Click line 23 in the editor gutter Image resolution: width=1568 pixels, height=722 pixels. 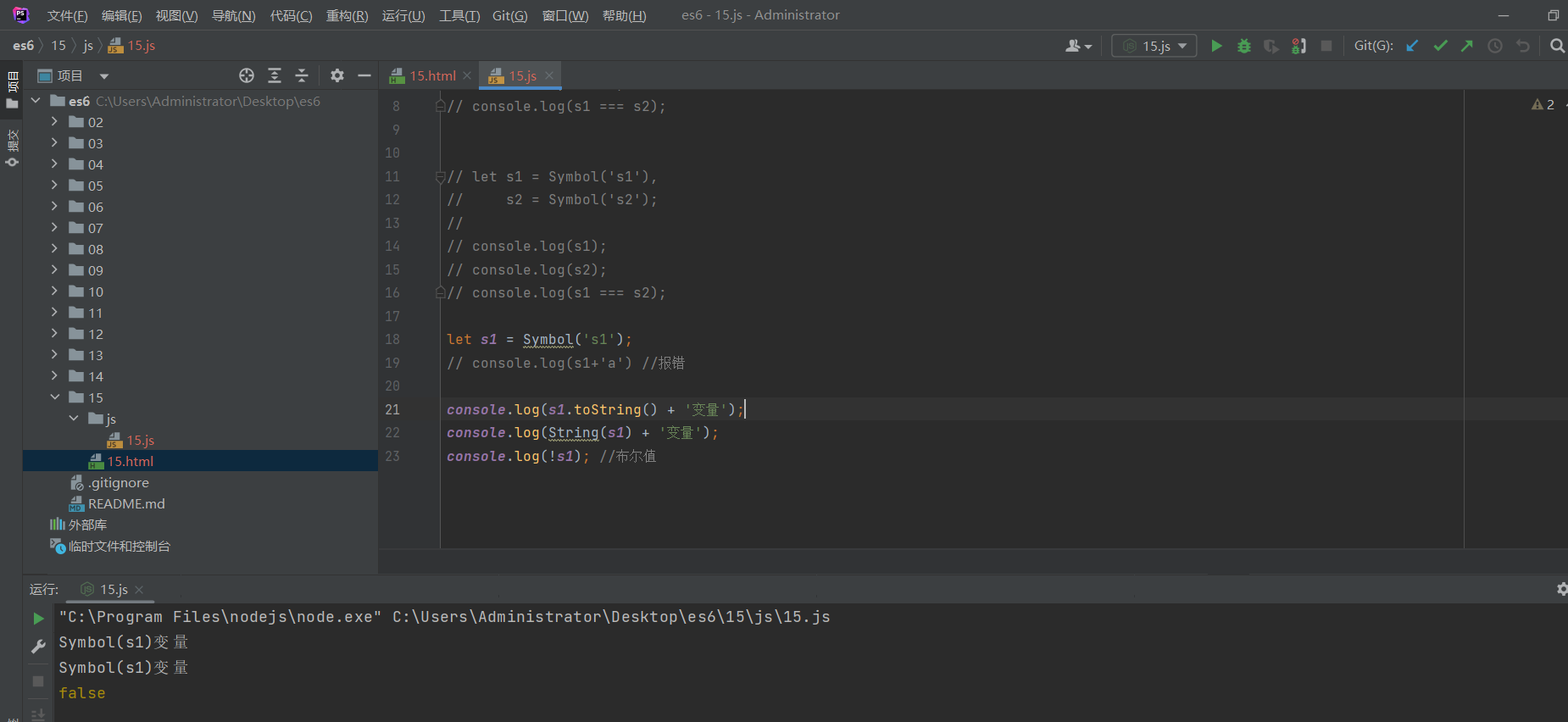[x=392, y=456]
